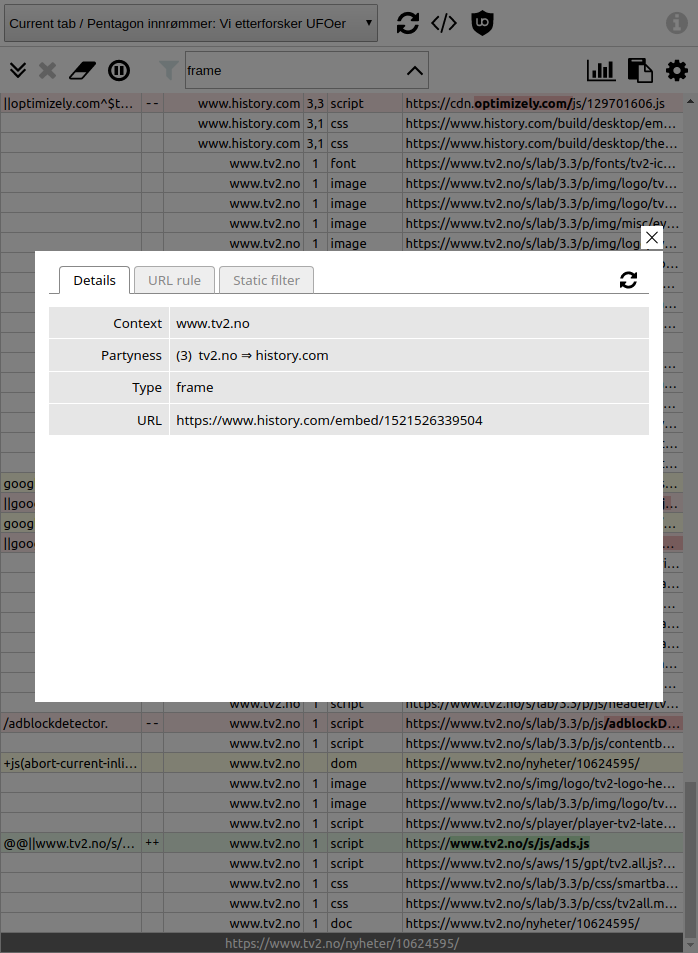Click scrollbar up arrow at top right
The width and height of the screenshot is (698, 953).
click(x=690, y=101)
